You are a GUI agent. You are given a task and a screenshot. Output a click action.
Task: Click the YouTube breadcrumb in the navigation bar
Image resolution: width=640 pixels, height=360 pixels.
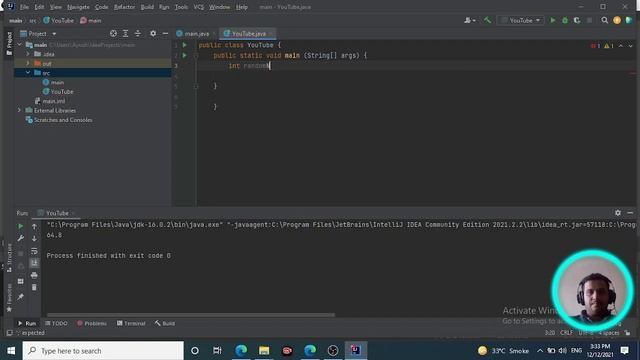pyautogui.click(x=58, y=20)
